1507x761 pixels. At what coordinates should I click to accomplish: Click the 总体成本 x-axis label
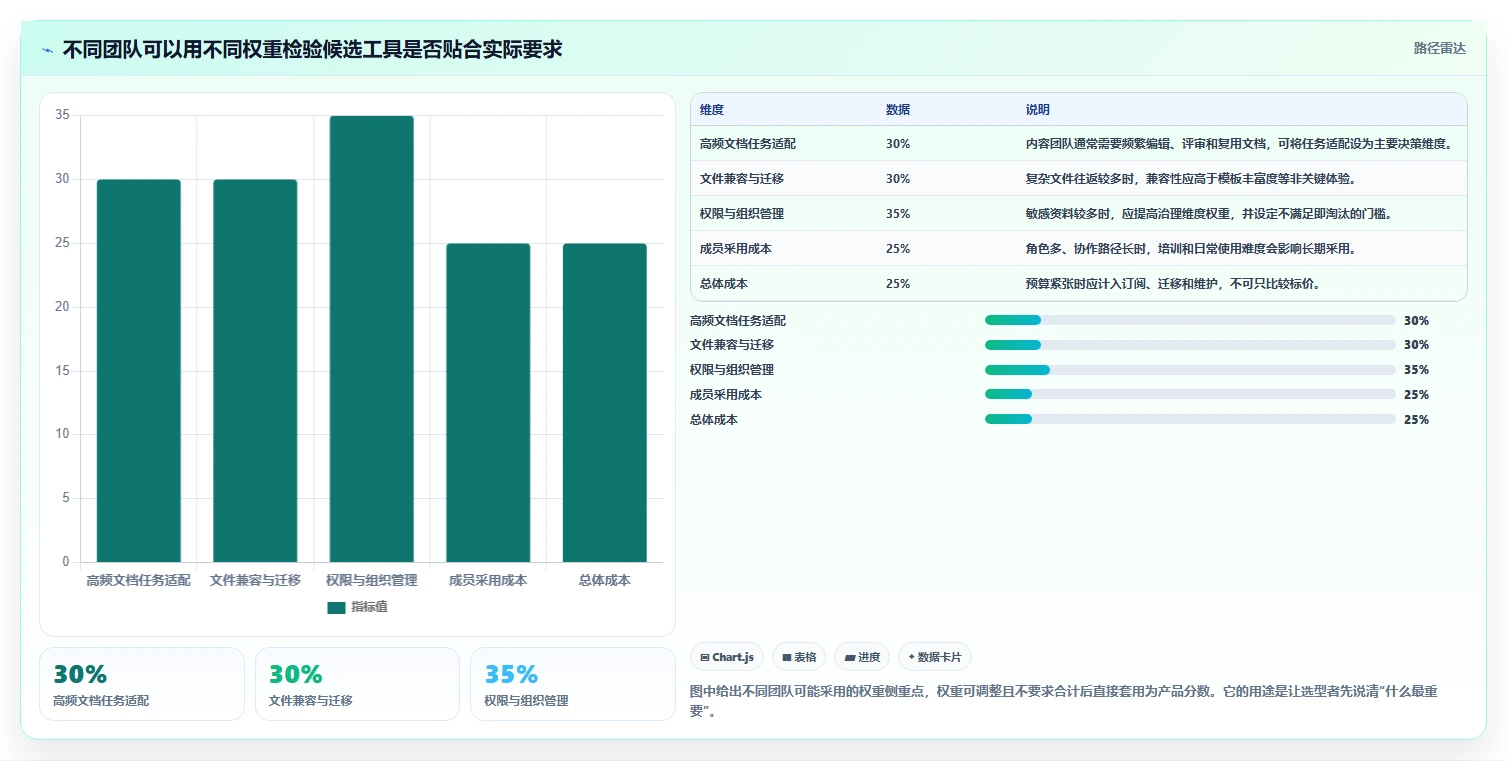tap(605, 581)
